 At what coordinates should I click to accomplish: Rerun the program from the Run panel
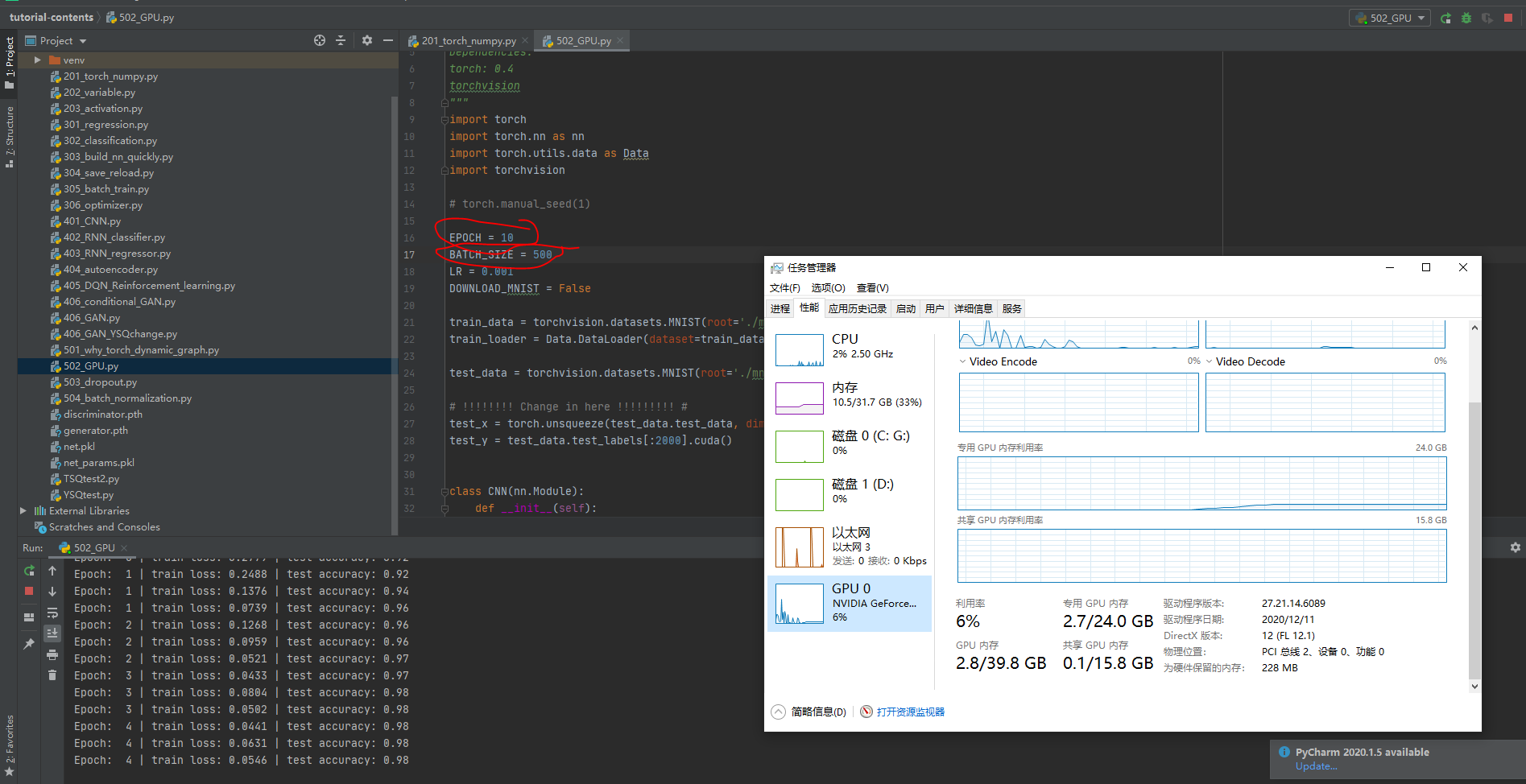pos(29,571)
